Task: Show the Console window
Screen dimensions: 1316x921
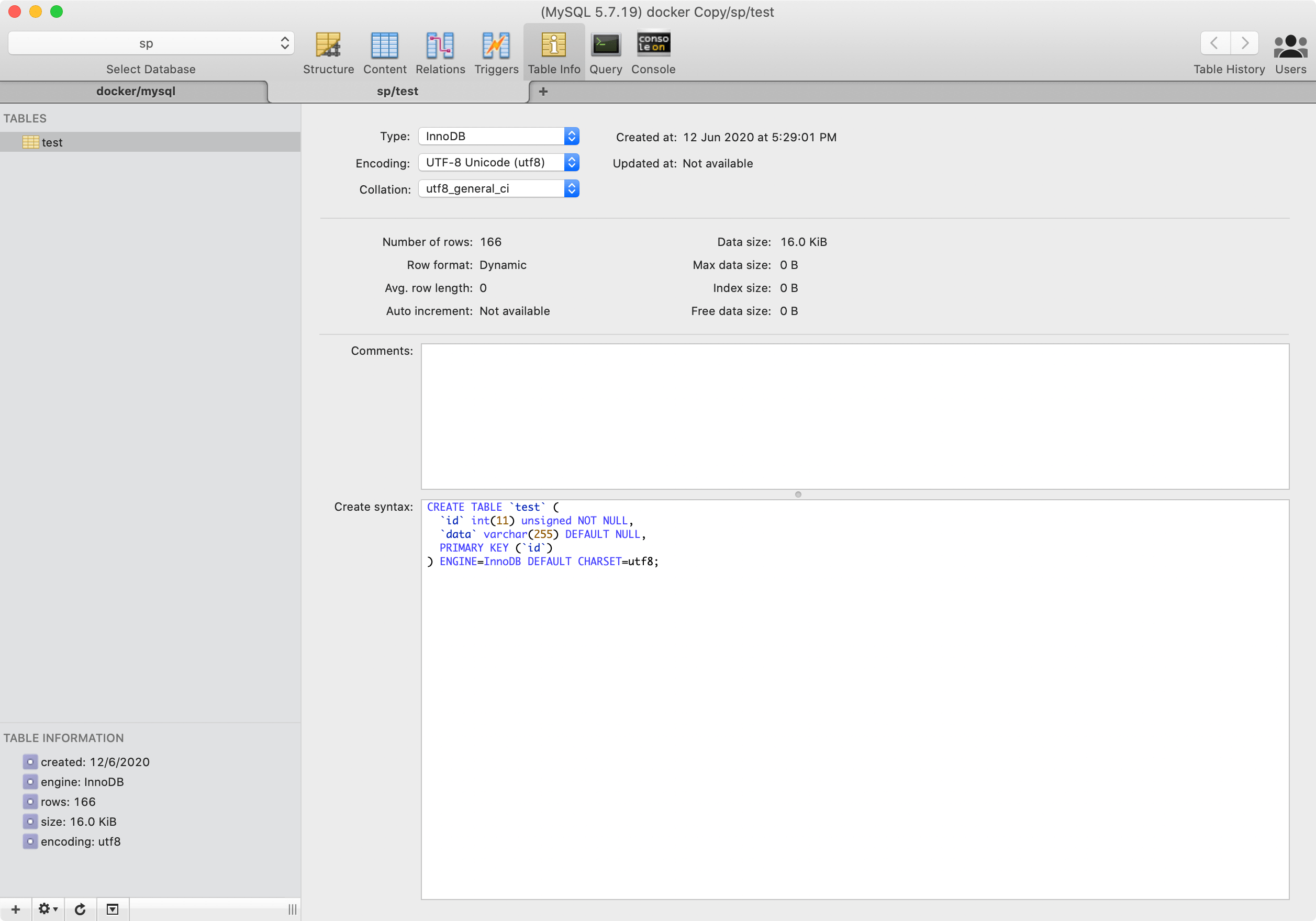Action: pos(653,53)
